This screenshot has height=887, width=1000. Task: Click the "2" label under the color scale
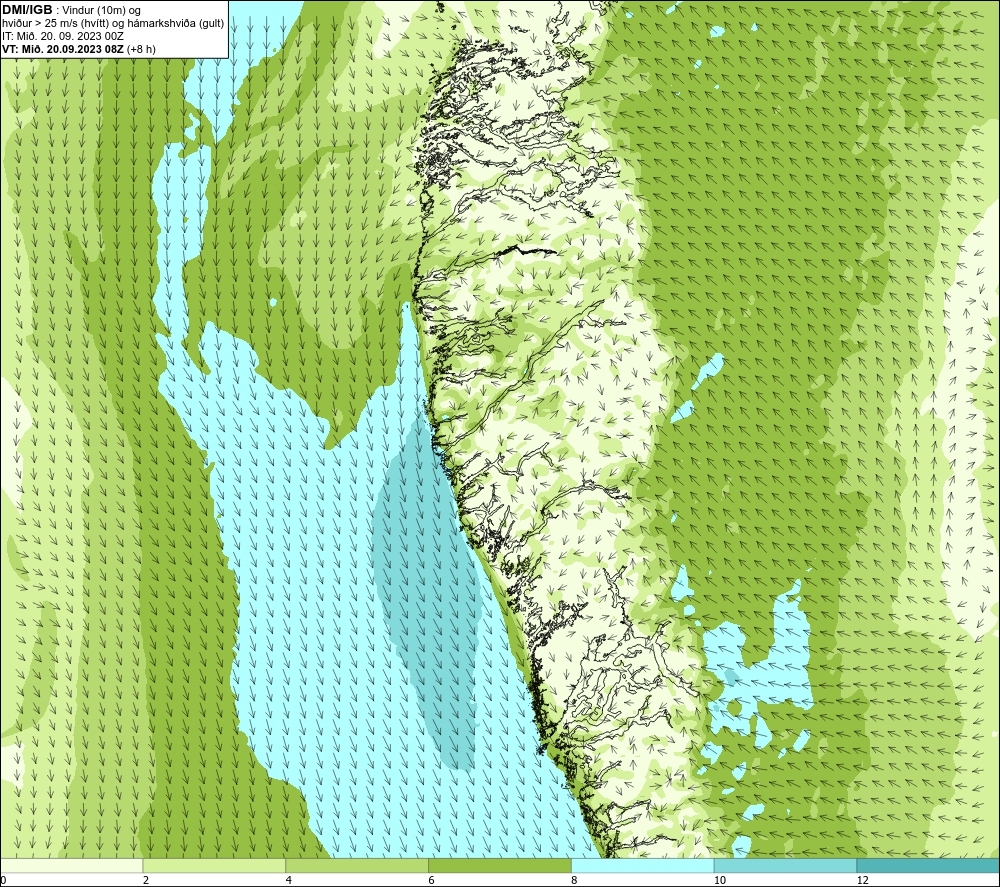point(146,881)
